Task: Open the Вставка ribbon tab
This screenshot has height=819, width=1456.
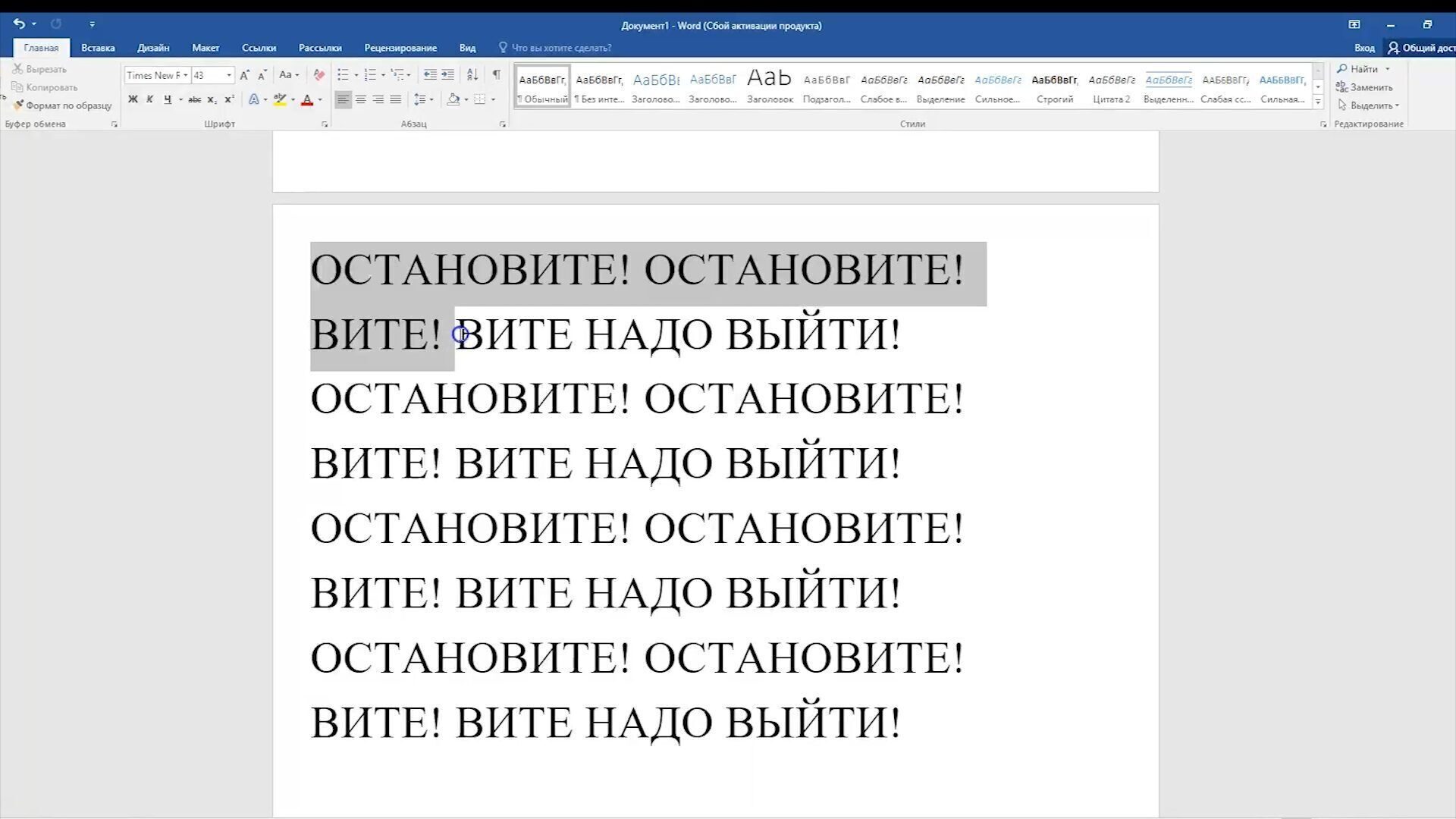Action: tap(98, 48)
